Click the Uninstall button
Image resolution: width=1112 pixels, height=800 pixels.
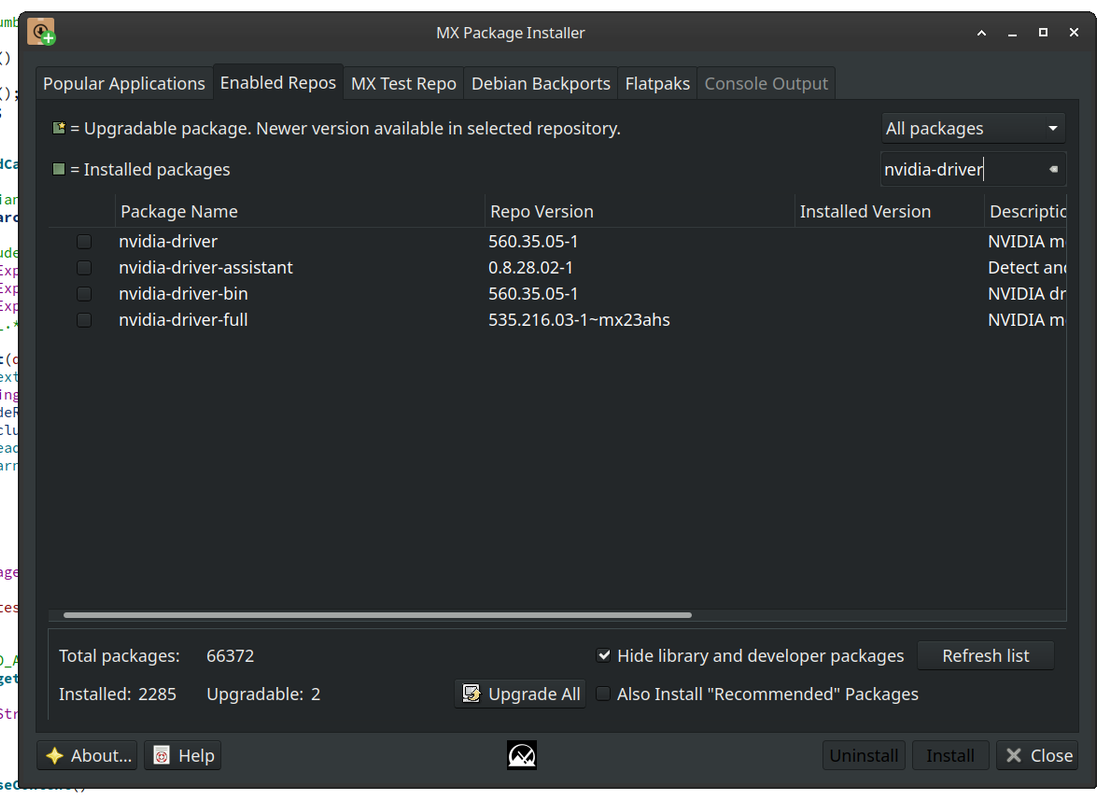click(864, 755)
